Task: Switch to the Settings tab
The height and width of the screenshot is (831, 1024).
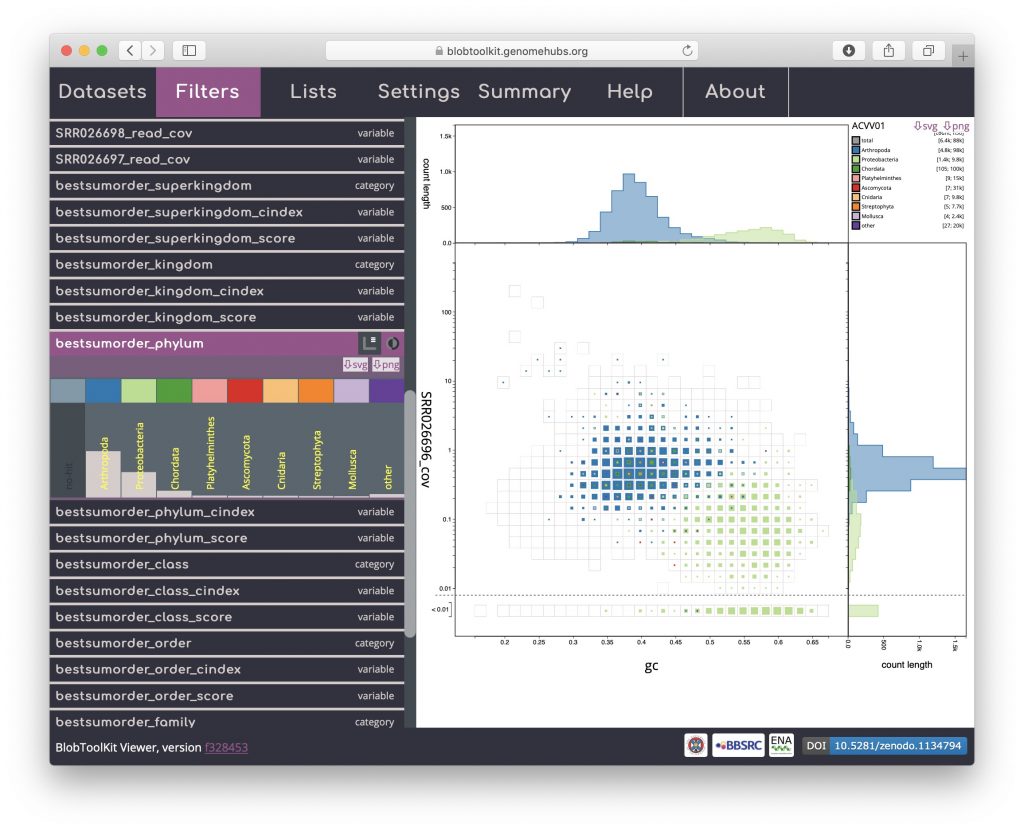Action: (x=418, y=92)
